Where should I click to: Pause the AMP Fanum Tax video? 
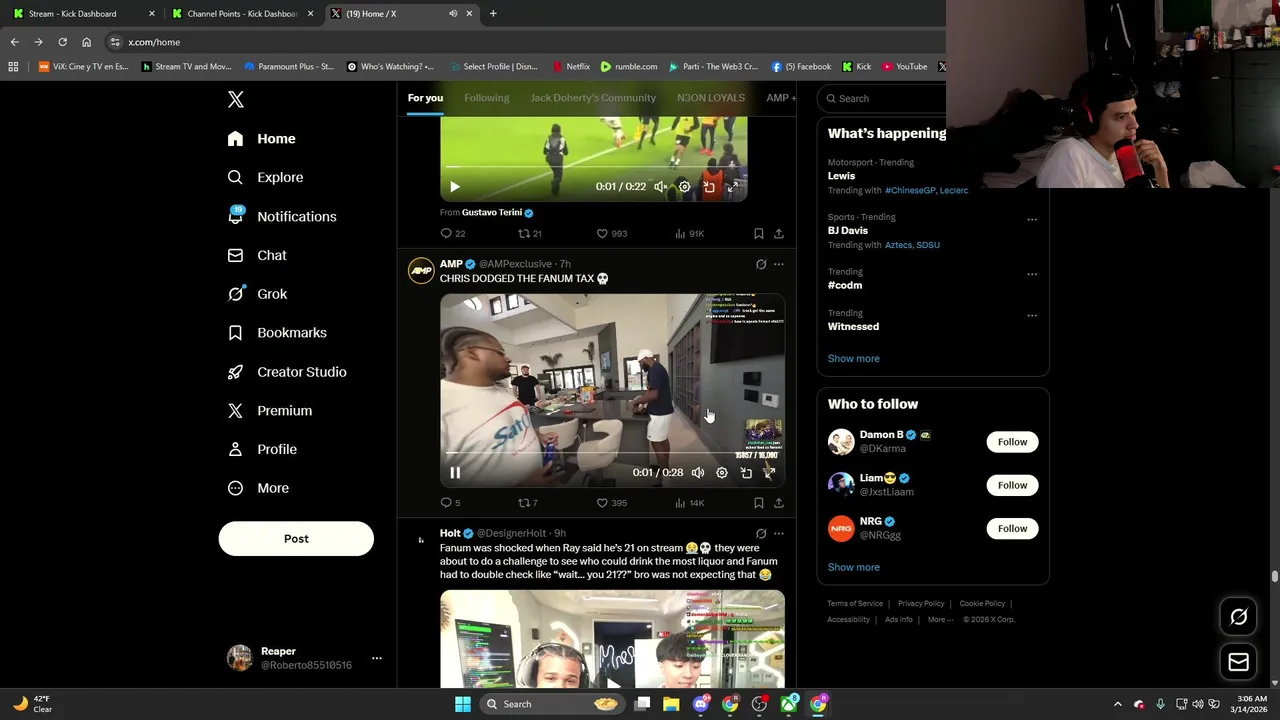coord(455,473)
